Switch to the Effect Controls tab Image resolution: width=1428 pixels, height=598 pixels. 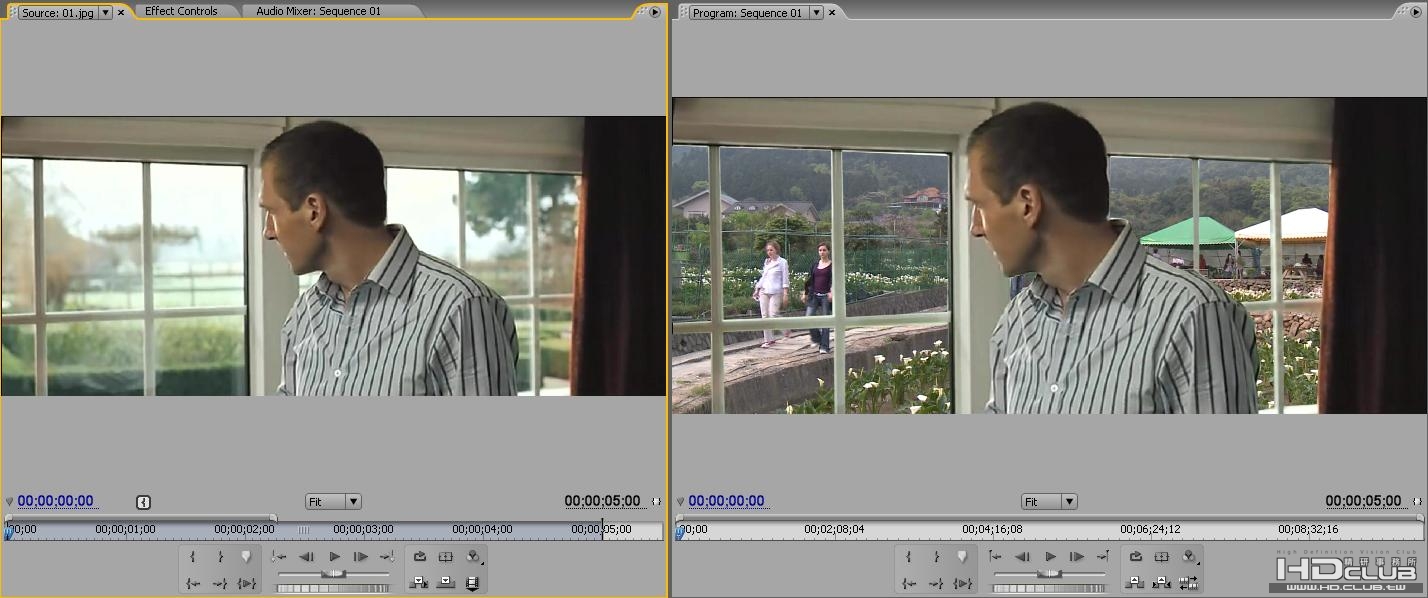(x=181, y=11)
